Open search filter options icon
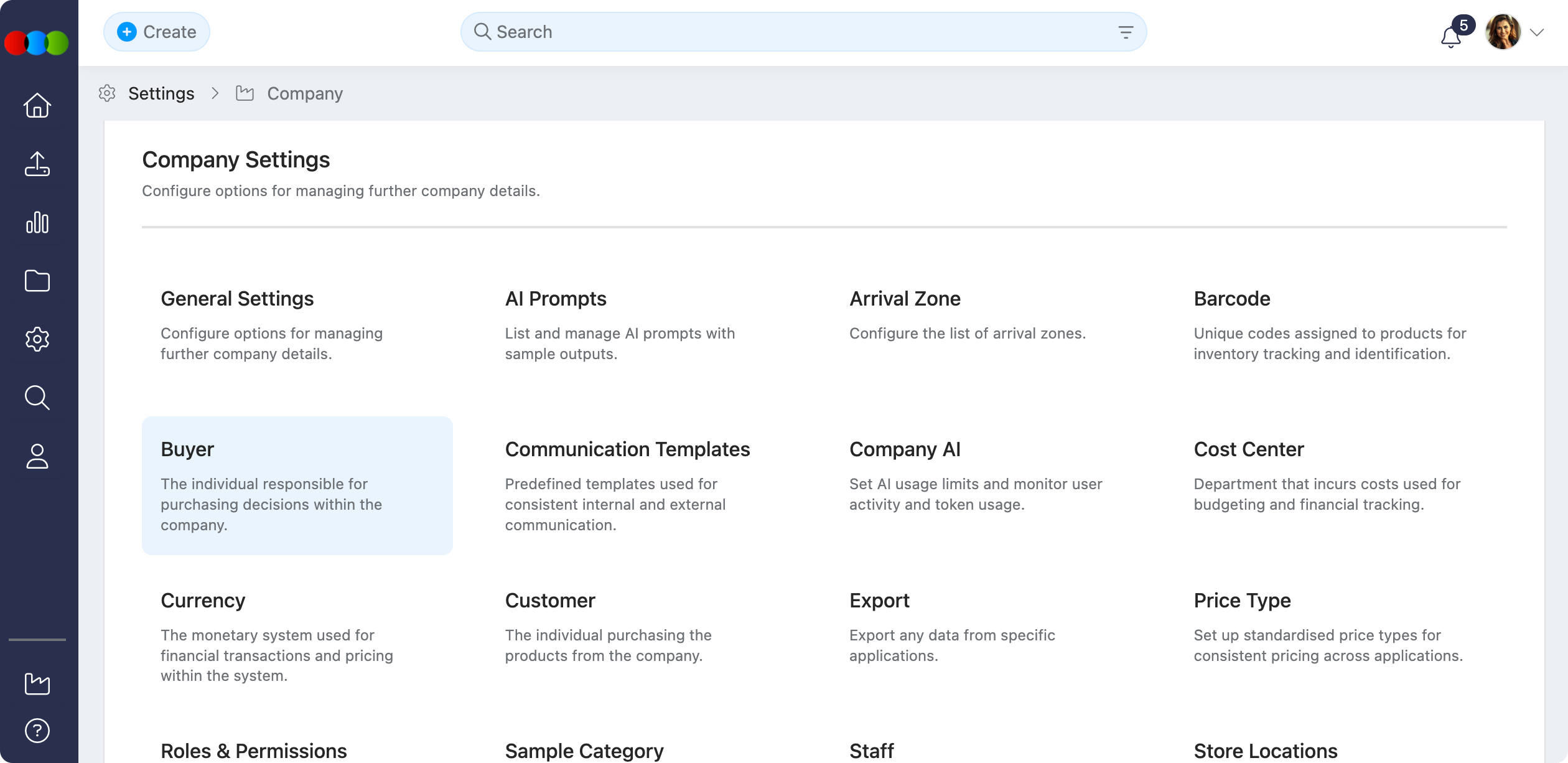Image resolution: width=1568 pixels, height=763 pixels. coord(1125,32)
